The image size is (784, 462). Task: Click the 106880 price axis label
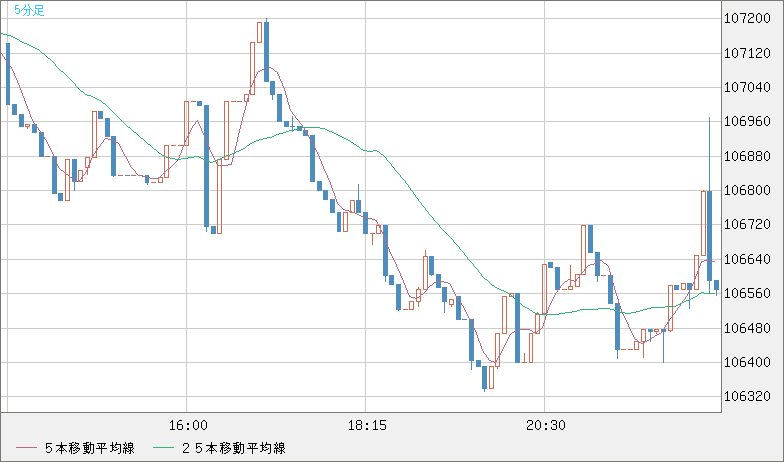pos(747,156)
